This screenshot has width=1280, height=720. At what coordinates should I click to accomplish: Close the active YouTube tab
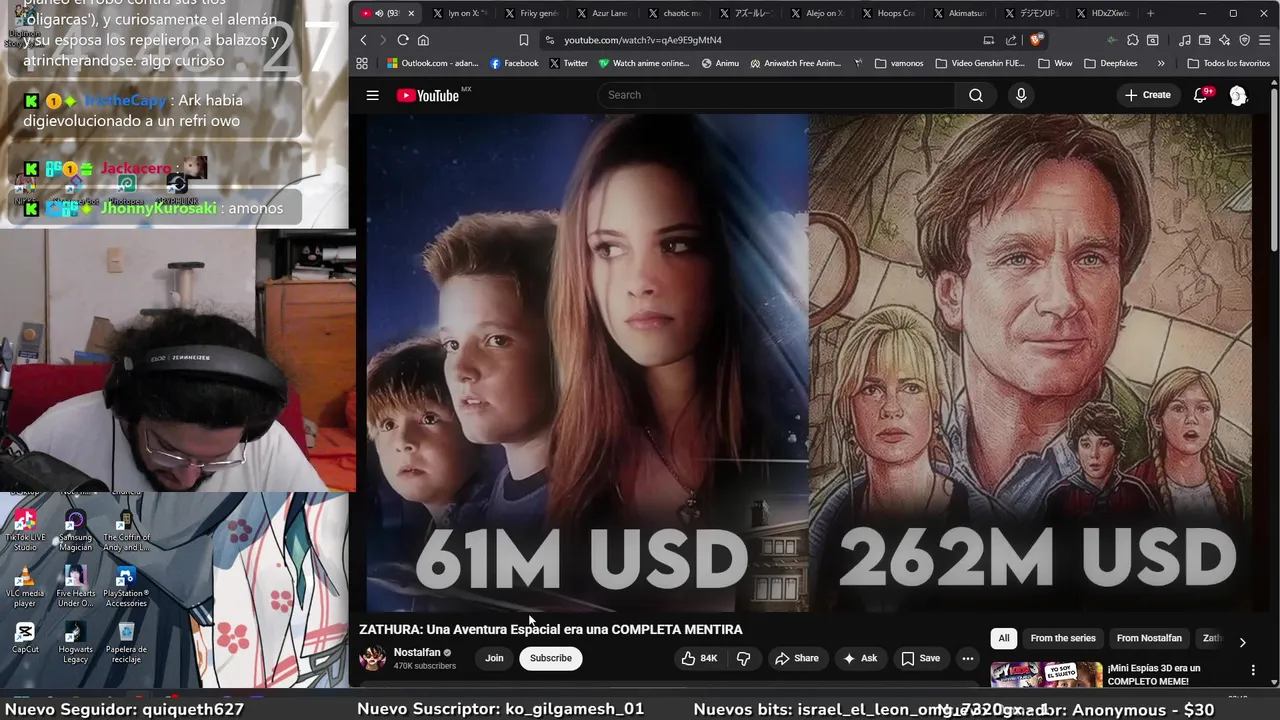410,13
